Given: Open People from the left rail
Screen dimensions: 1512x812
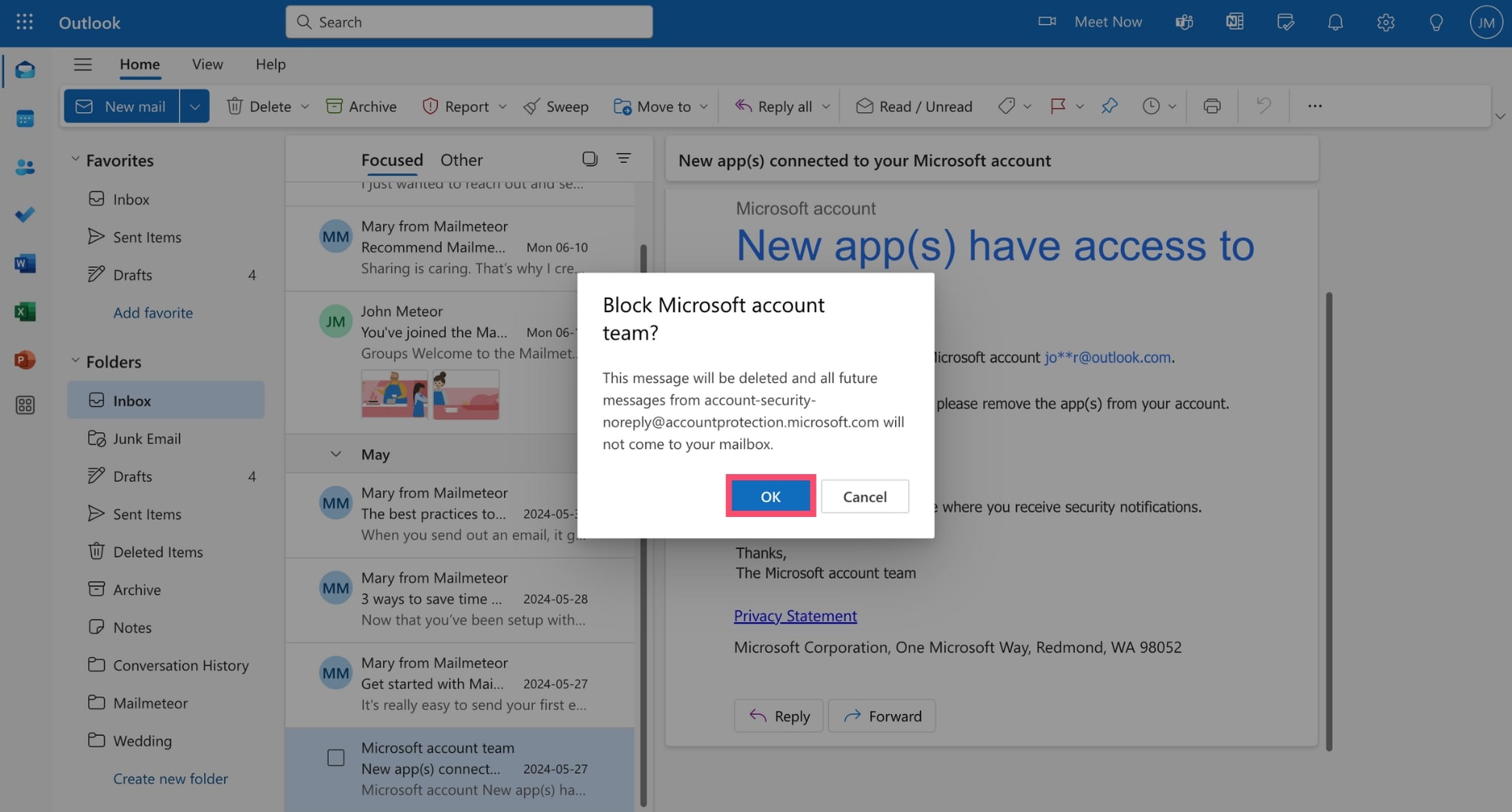Looking at the screenshot, I should [25, 167].
